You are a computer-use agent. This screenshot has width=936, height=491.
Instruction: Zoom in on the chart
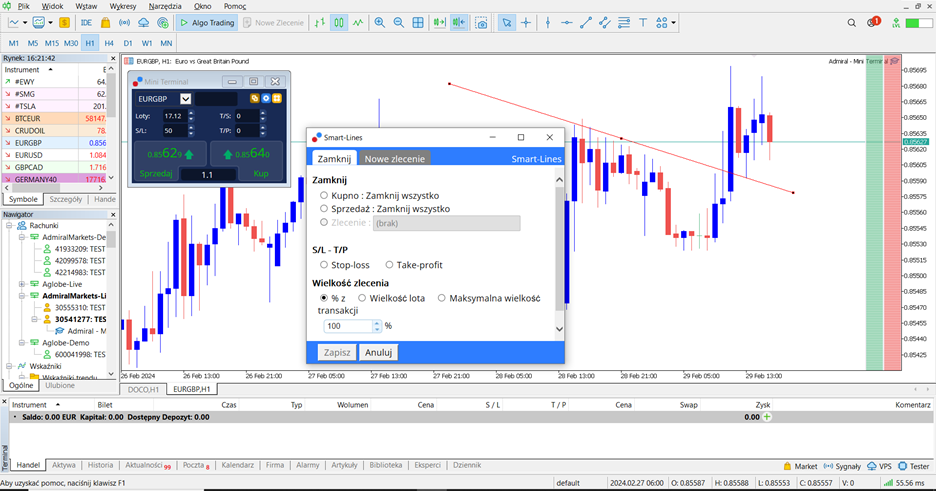[380, 23]
